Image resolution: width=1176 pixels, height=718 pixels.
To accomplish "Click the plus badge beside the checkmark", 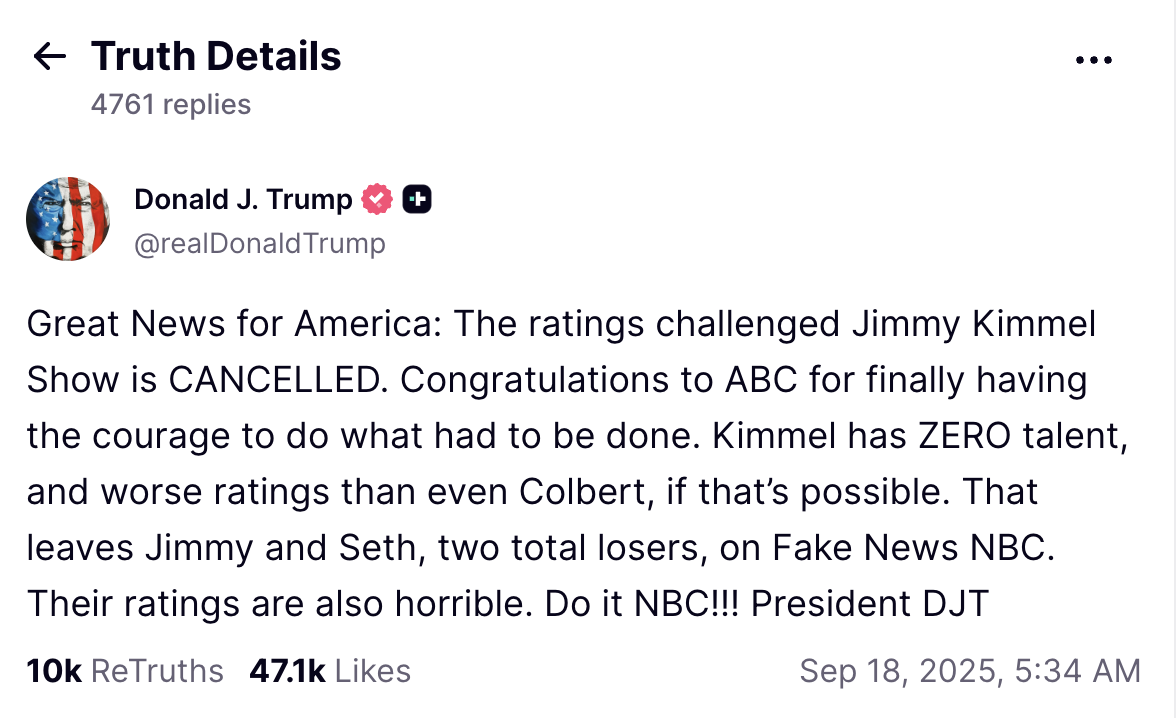I will [418, 199].
